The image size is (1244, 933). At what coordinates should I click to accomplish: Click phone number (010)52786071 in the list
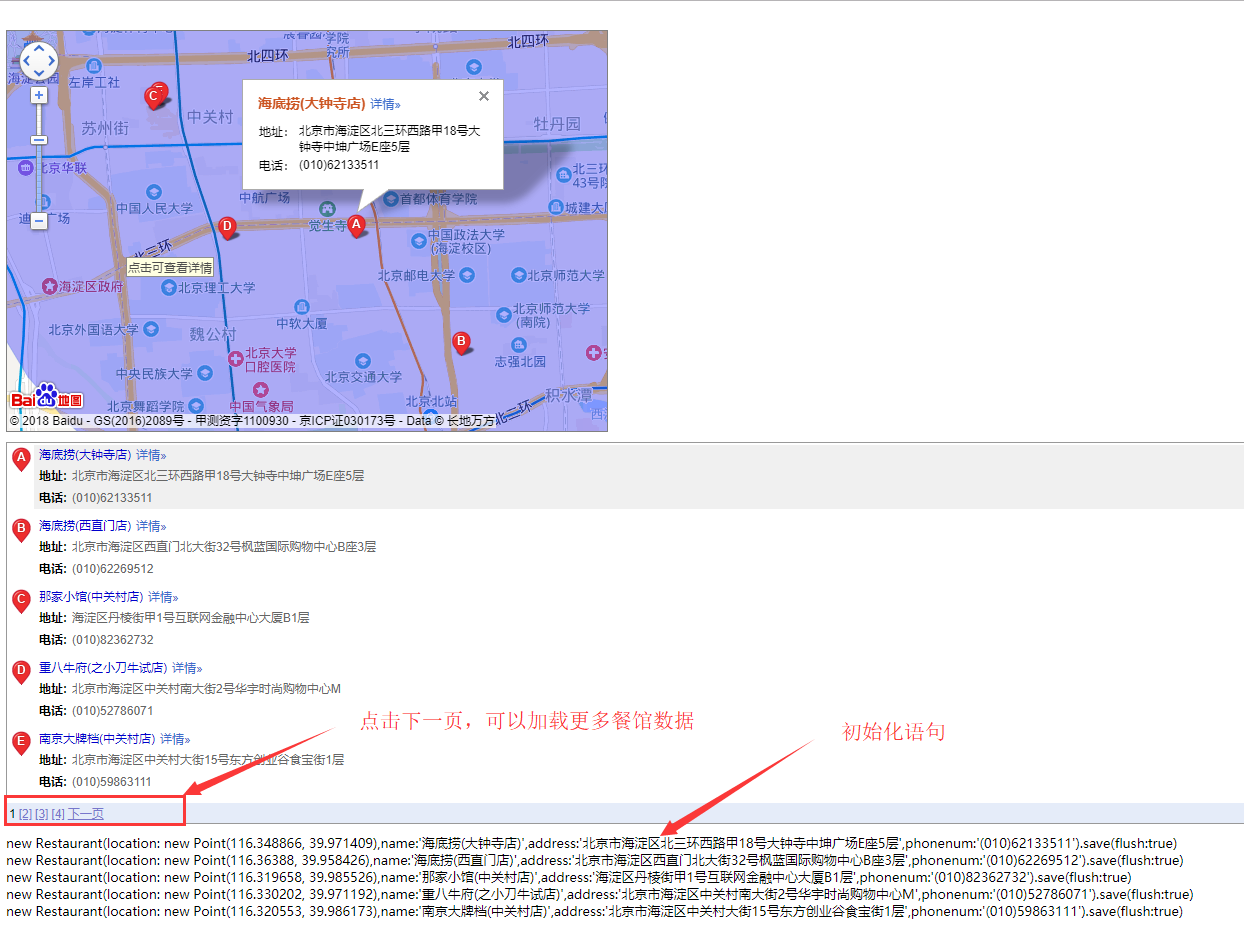point(112,711)
